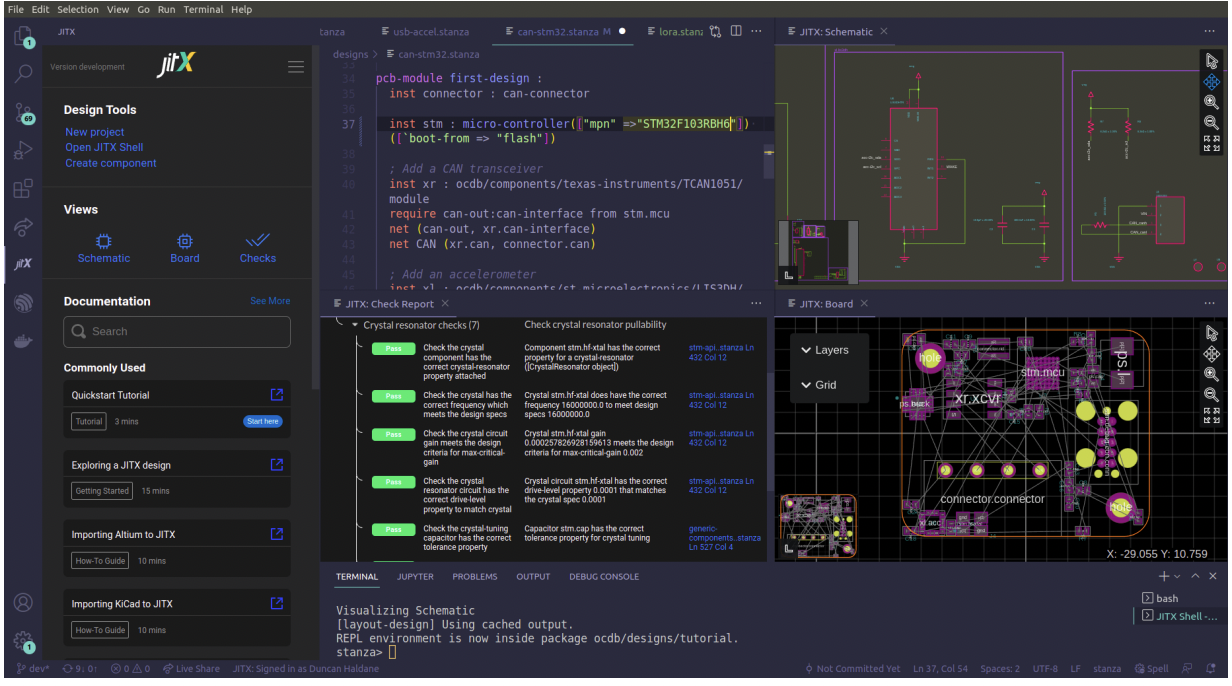
Task: Open the Board view icon
Action: coord(184,241)
